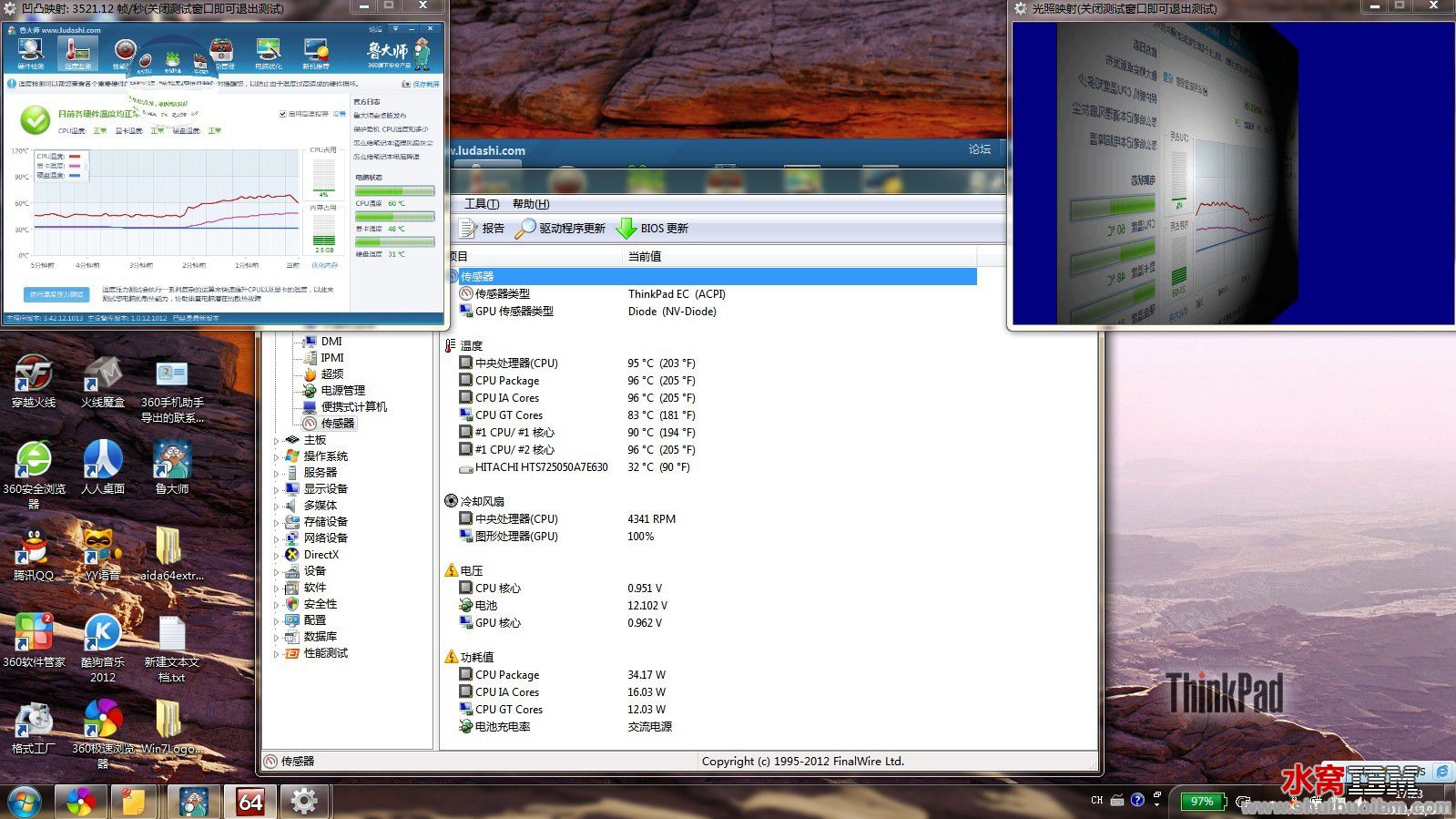1456x819 pixels.
Task: Expand the 服务器 tree node
Action: [277, 474]
